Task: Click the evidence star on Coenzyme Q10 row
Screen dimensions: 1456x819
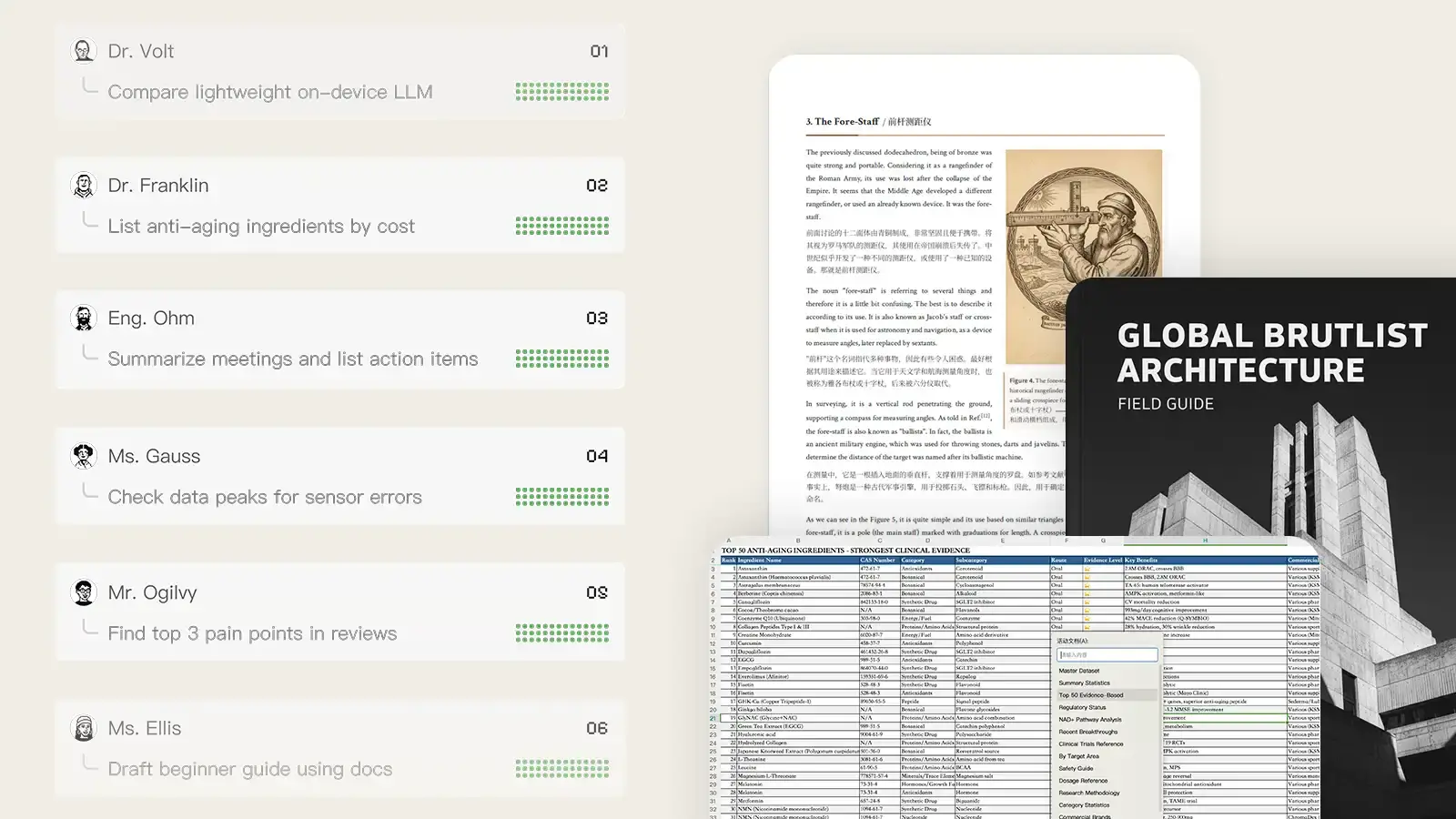Action: click(1087, 618)
